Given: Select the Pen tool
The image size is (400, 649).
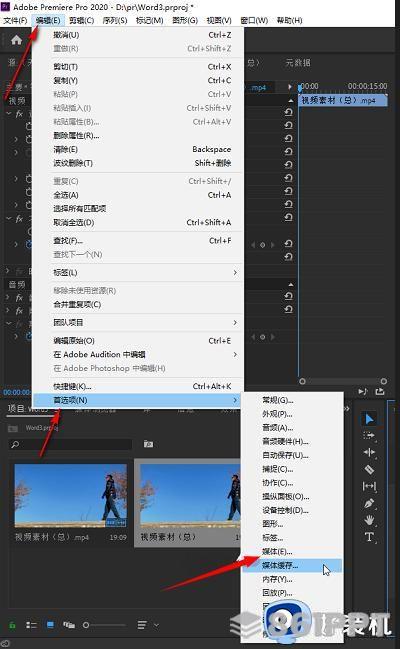Looking at the screenshot, I should (x=369, y=503).
